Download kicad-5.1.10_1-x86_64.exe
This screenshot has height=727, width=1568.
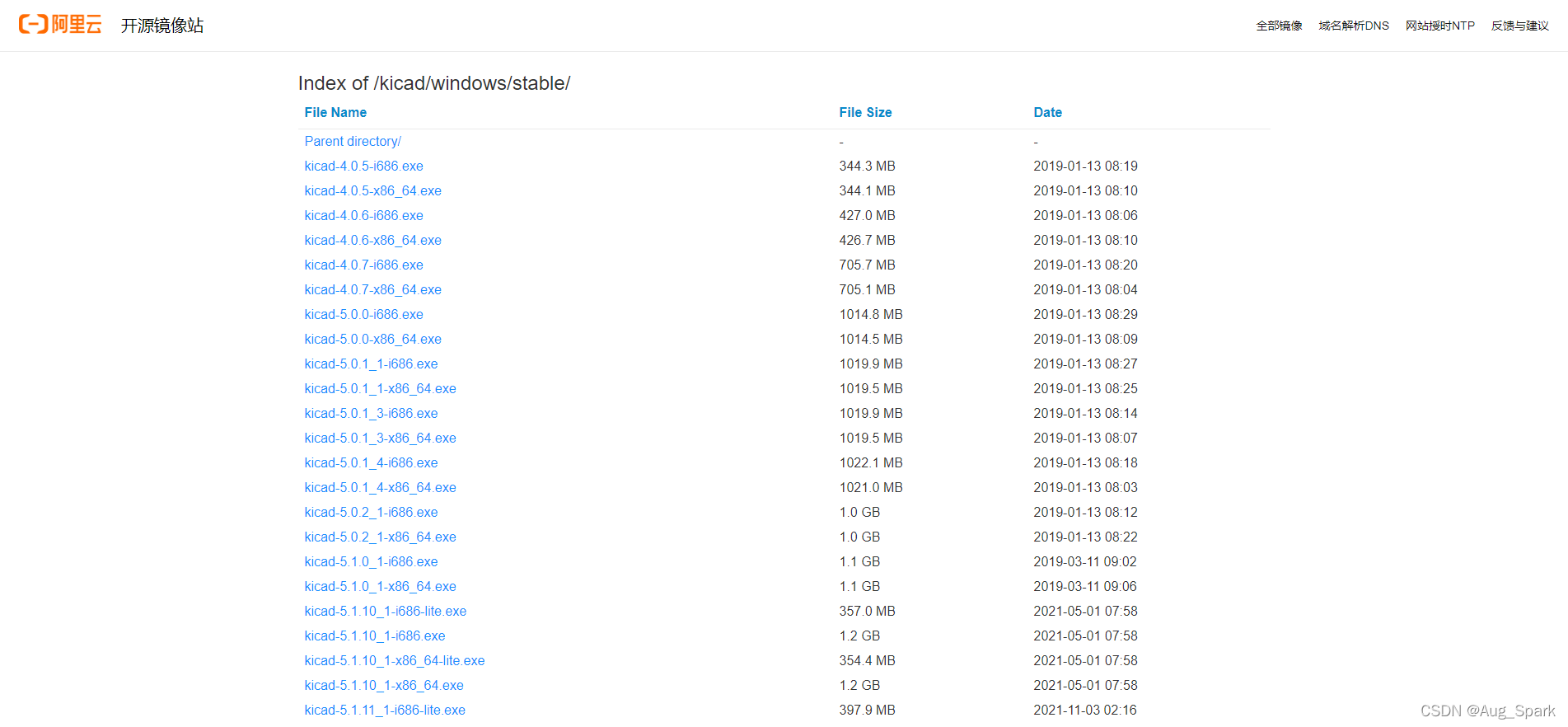pos(384,685)
